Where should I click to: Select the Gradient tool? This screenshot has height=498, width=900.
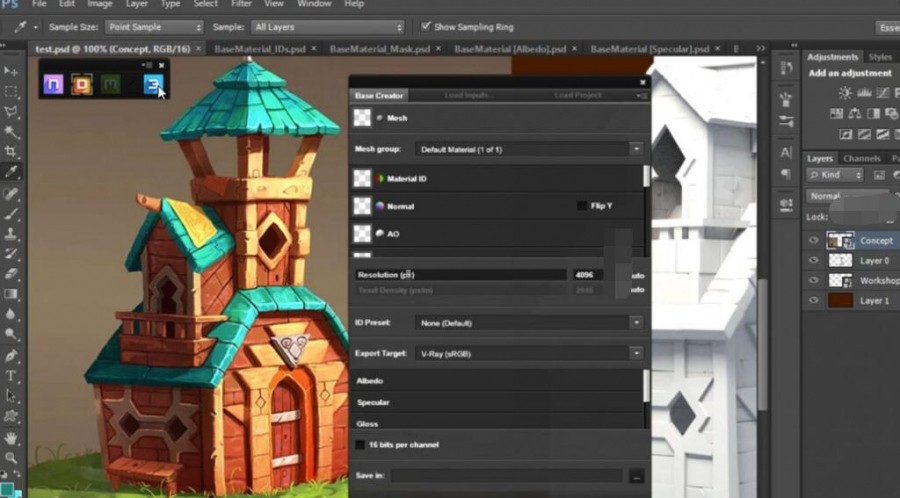10,294
